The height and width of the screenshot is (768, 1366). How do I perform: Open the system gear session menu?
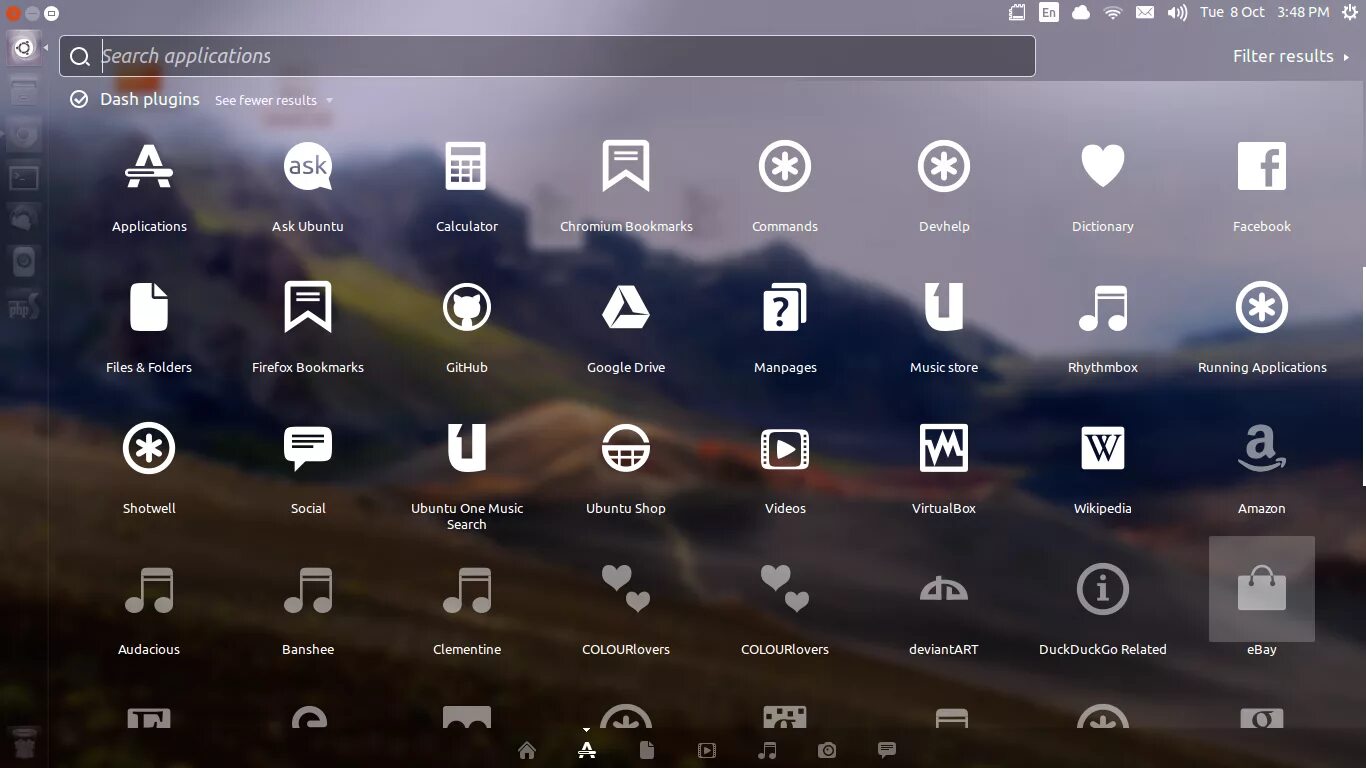[x=1350, y=12]
